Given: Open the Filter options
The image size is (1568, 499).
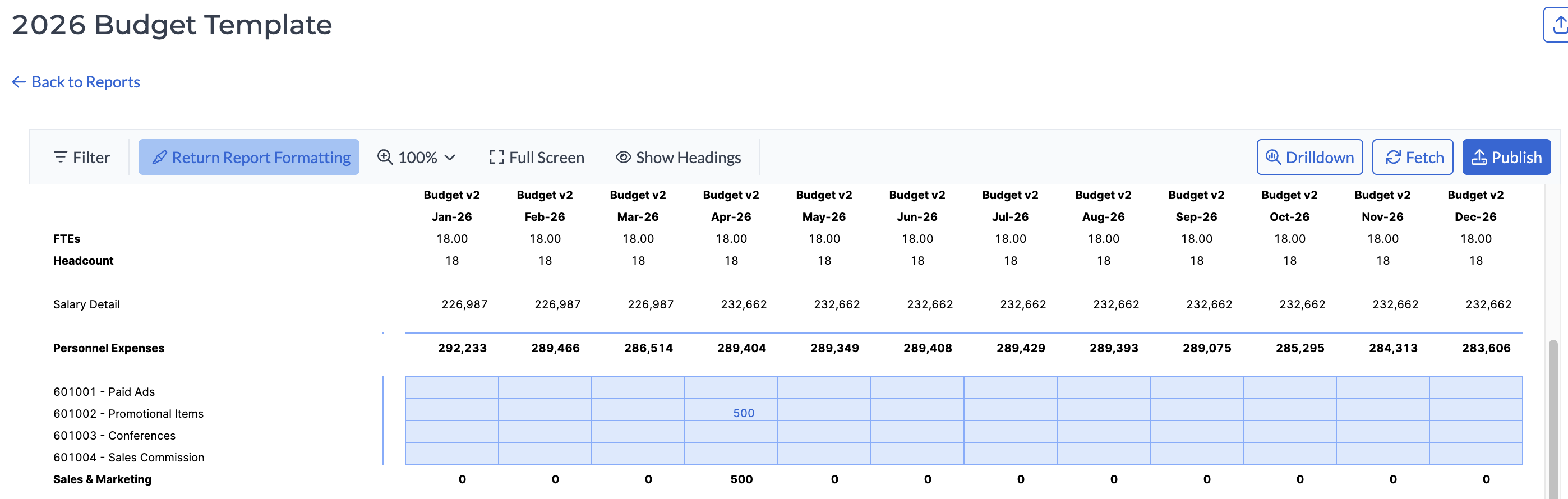Looking at the screenshot, I should click(81, 158).
